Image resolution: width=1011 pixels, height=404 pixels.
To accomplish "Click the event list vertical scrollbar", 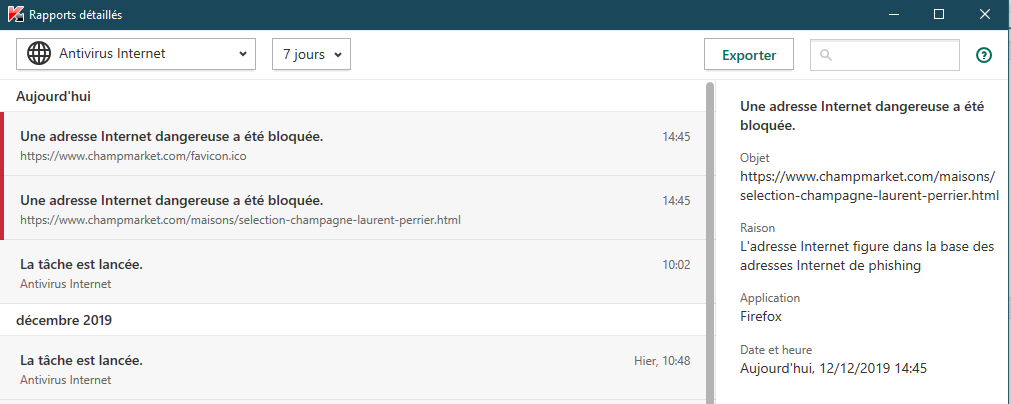I will (x=711, y=240).
